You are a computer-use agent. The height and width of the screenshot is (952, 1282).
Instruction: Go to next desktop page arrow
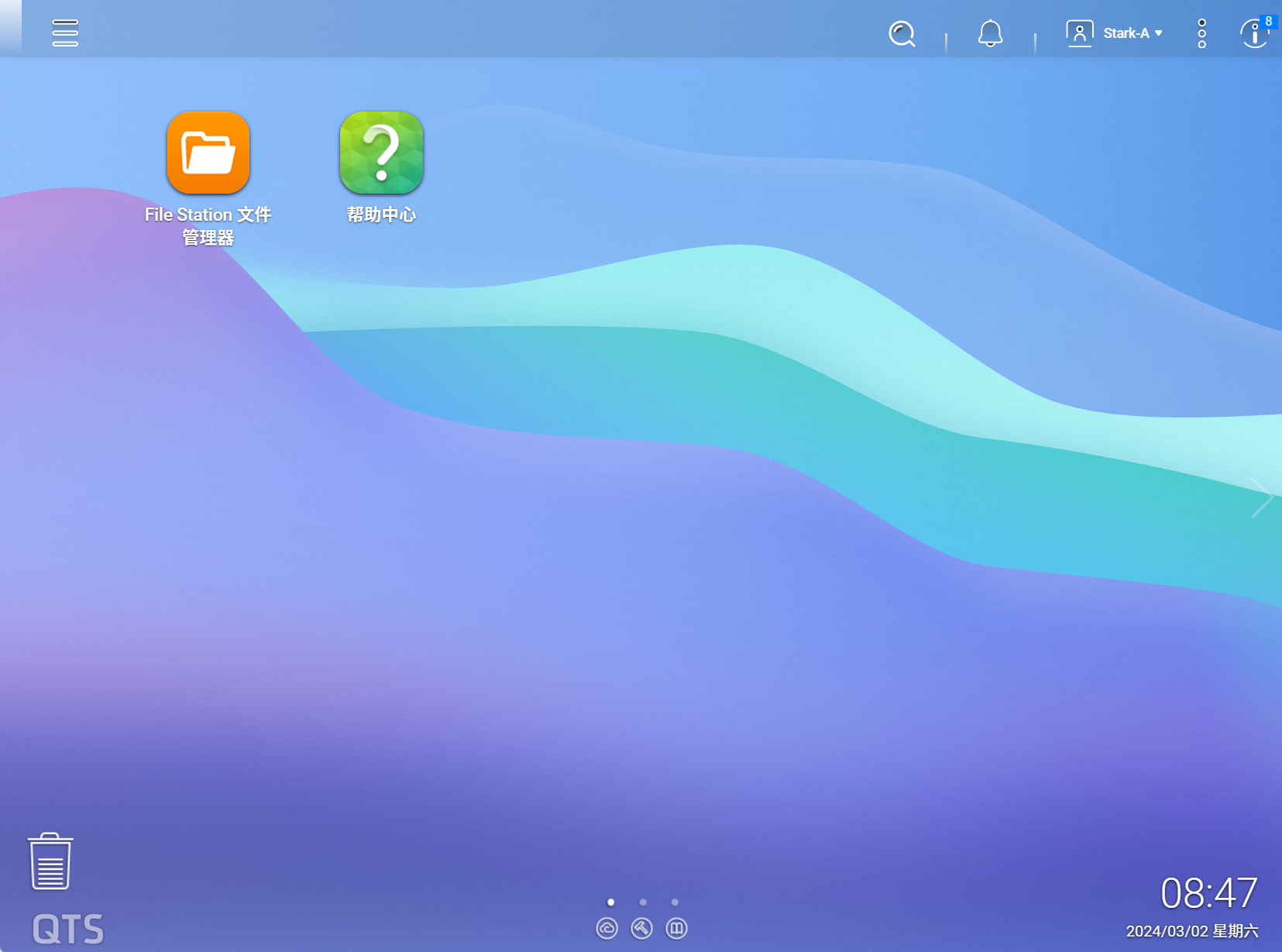click(1262, 497)
